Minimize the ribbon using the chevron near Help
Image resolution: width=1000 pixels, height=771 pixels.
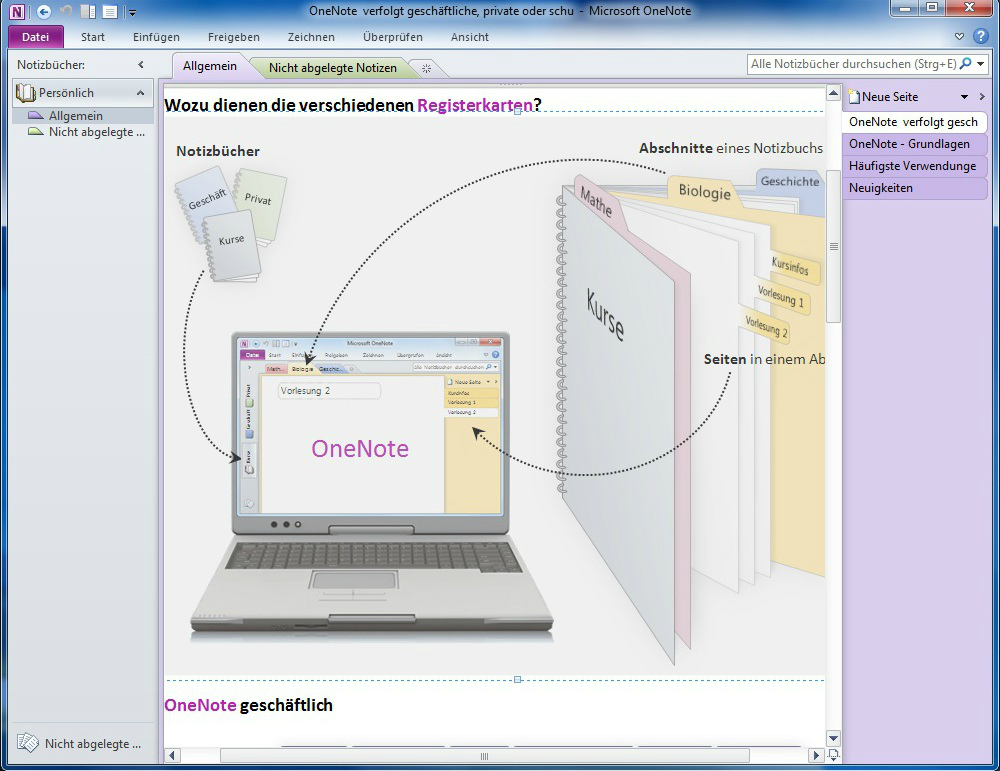click(x=959, y=36)
